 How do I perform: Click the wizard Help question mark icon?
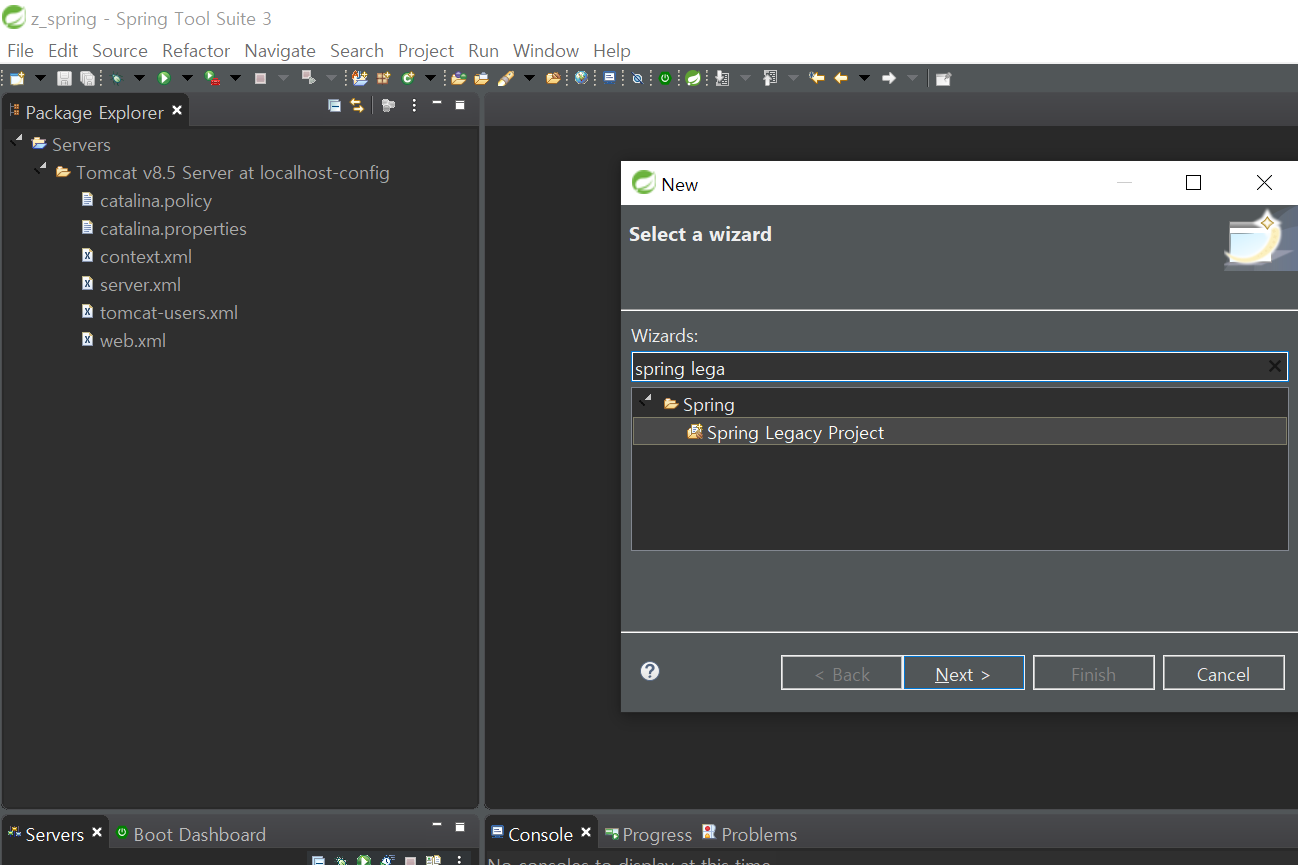tap(650, 671)
